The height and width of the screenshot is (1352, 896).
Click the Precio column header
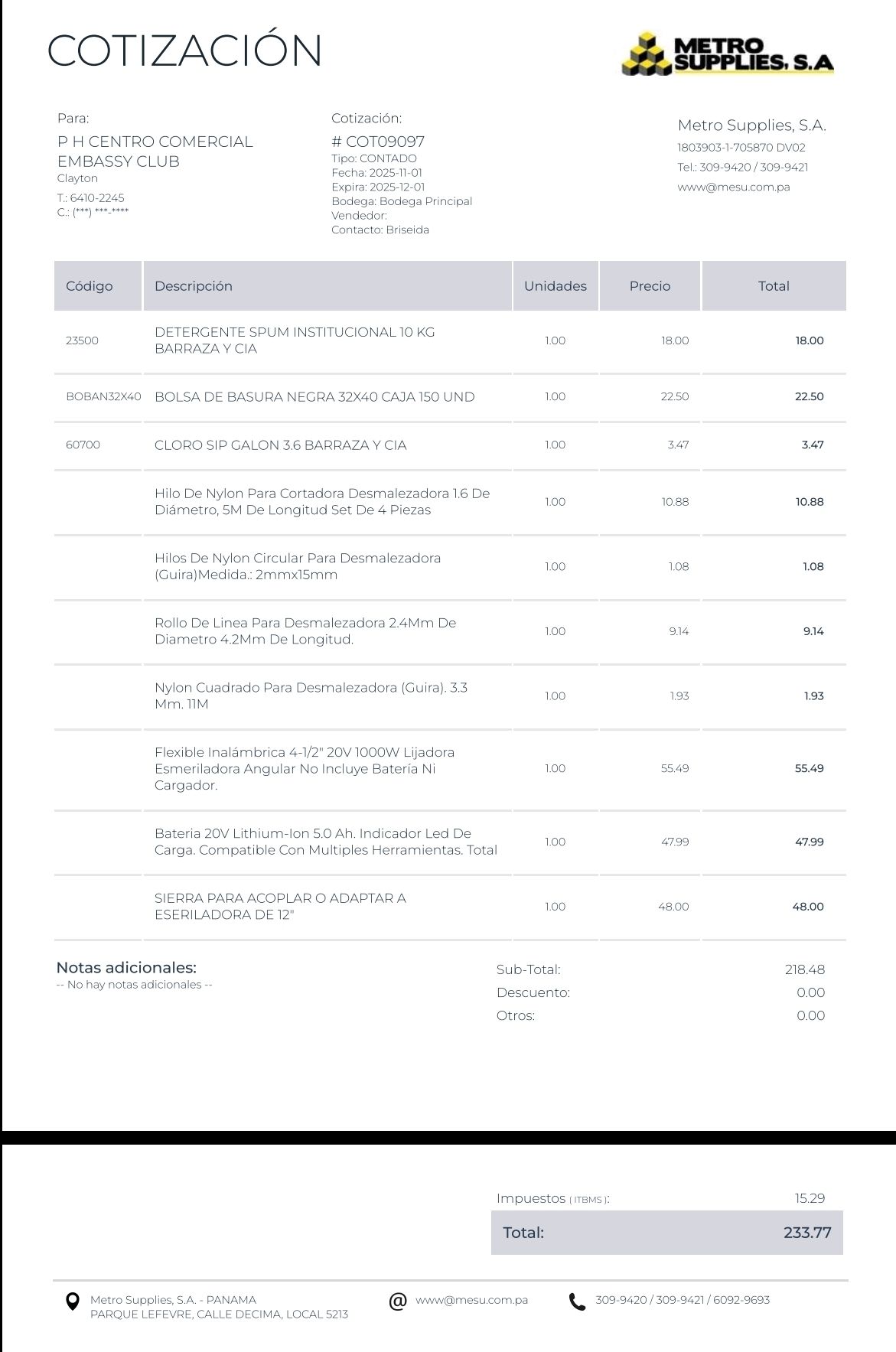tap(650, 286)
